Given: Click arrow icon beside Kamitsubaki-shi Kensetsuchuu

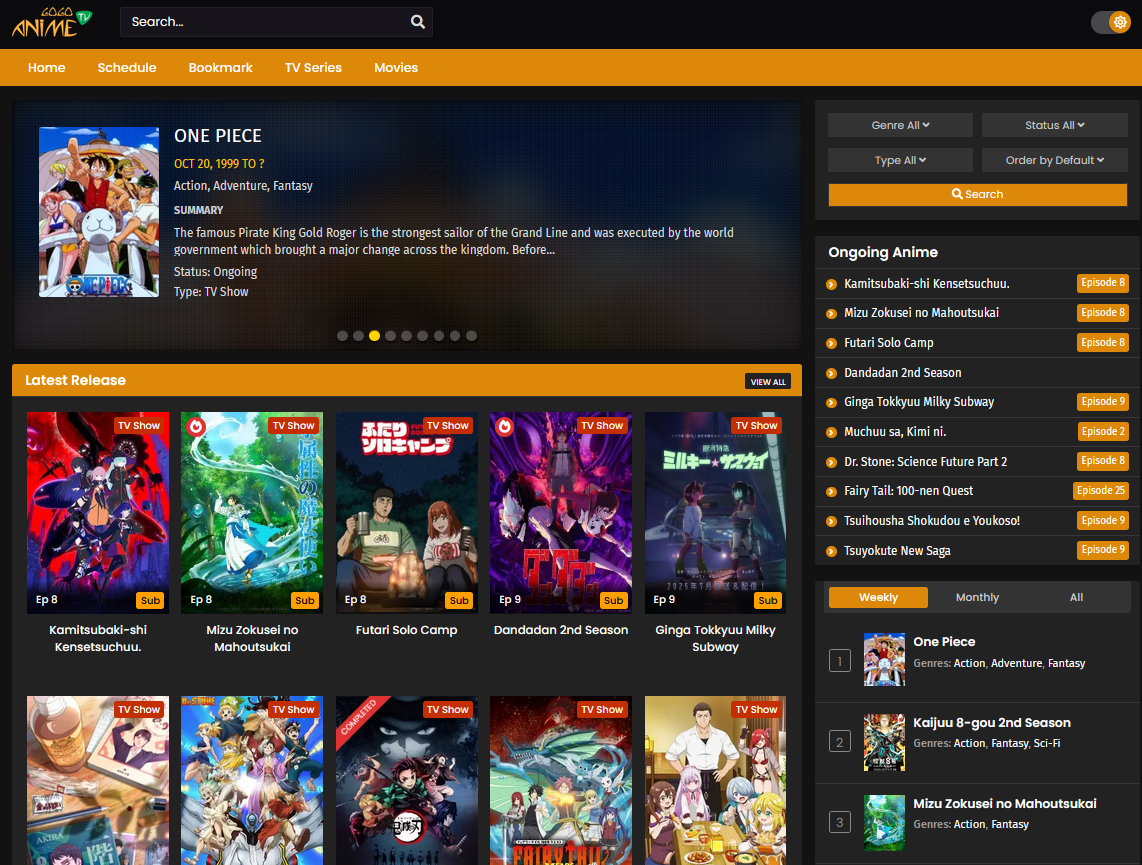Looking at the screenshot, I should tap(831, 284).
